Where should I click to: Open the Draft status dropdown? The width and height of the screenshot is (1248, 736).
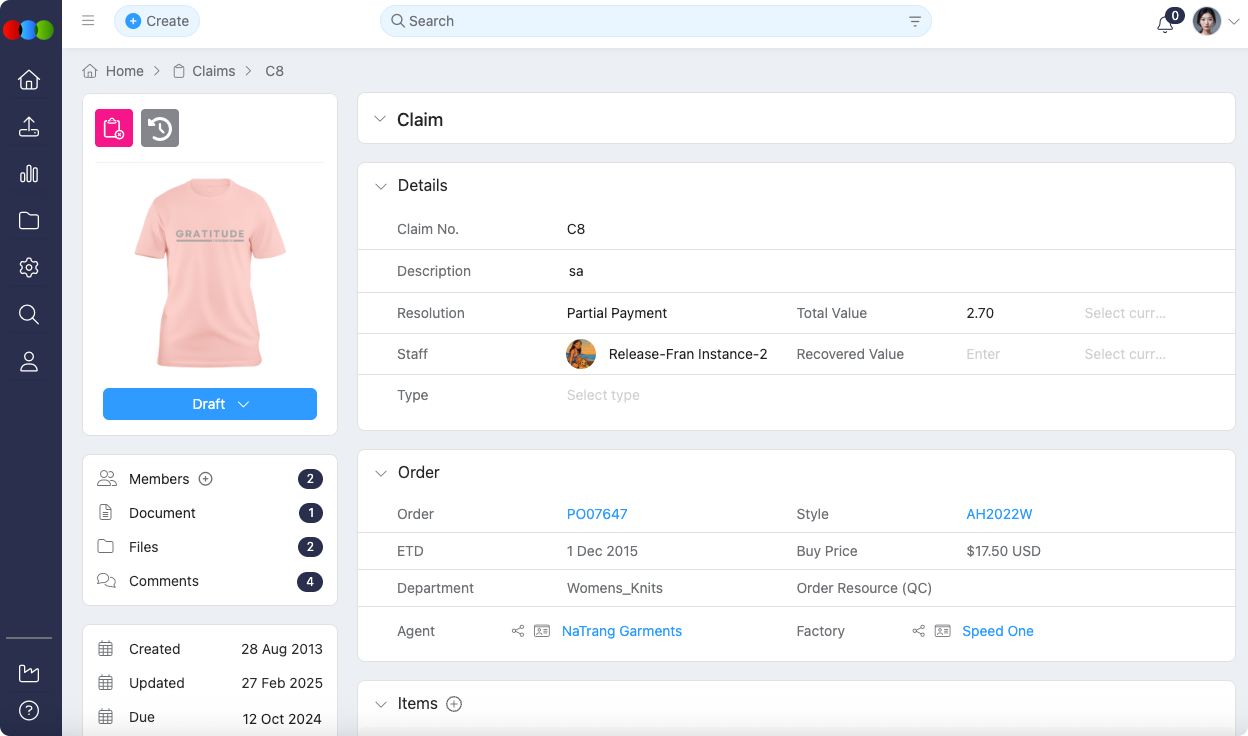[x=210, y=404]
